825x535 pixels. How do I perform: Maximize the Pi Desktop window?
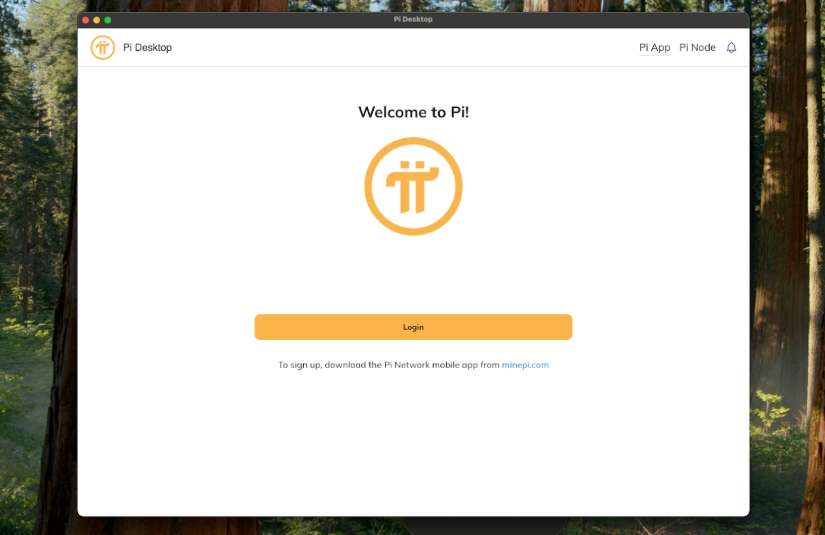point(108,20)
